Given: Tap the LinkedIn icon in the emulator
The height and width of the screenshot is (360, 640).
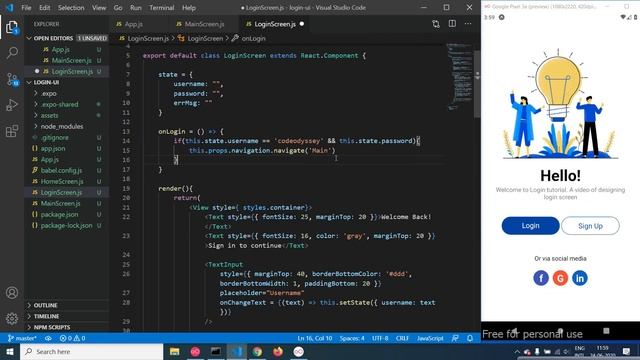Looking at the screenshot, I should point(580,278).
